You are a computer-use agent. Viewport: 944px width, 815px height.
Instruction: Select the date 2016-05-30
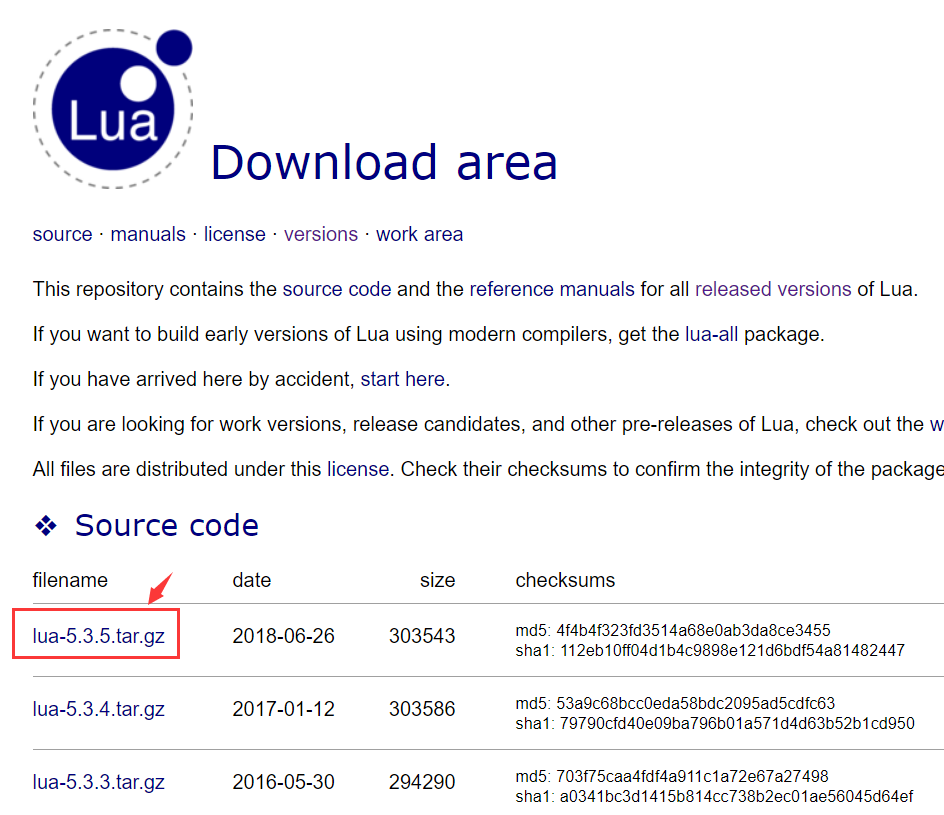[284, 782]
